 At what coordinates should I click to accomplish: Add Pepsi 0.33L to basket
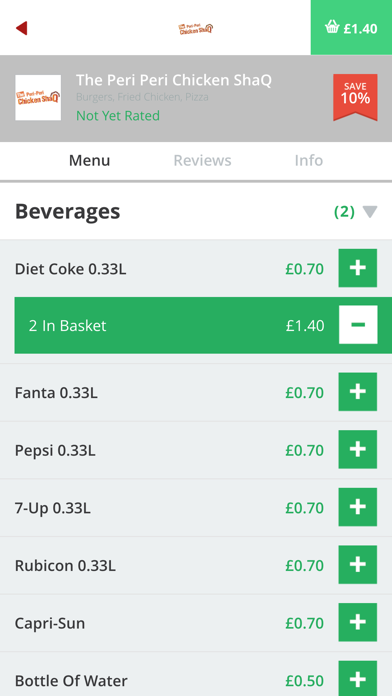point(358,450)
